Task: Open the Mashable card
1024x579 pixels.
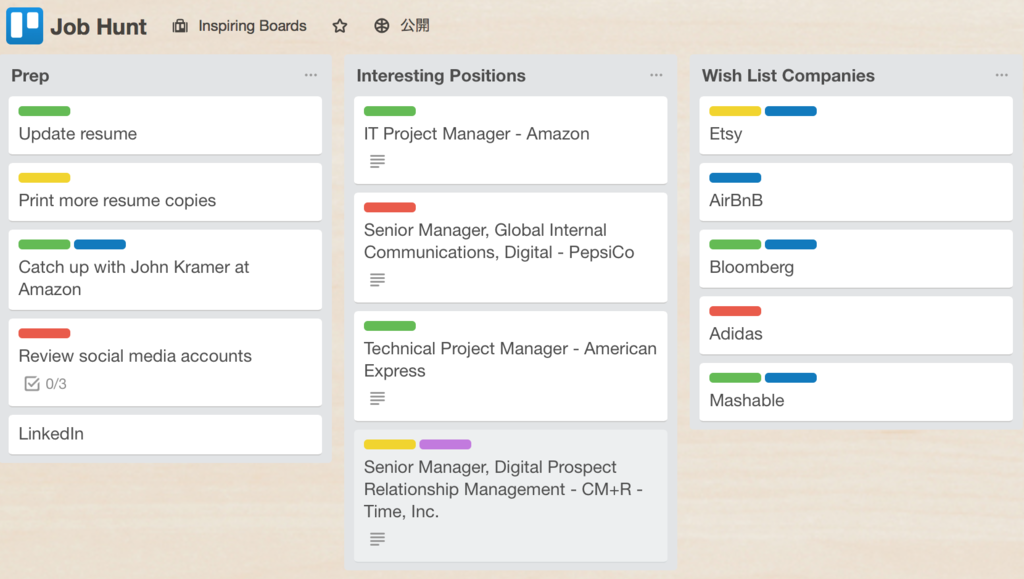Action: click(x=856, y=392)
